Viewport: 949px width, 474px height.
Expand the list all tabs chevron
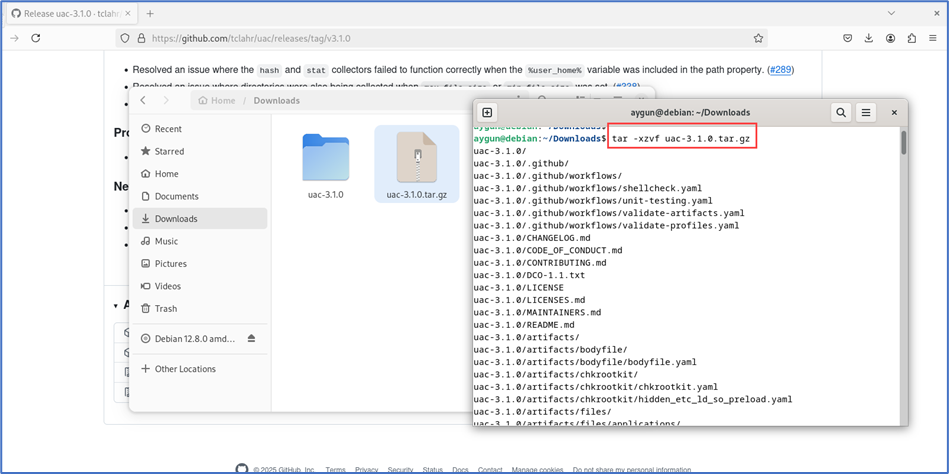[891, 13]
